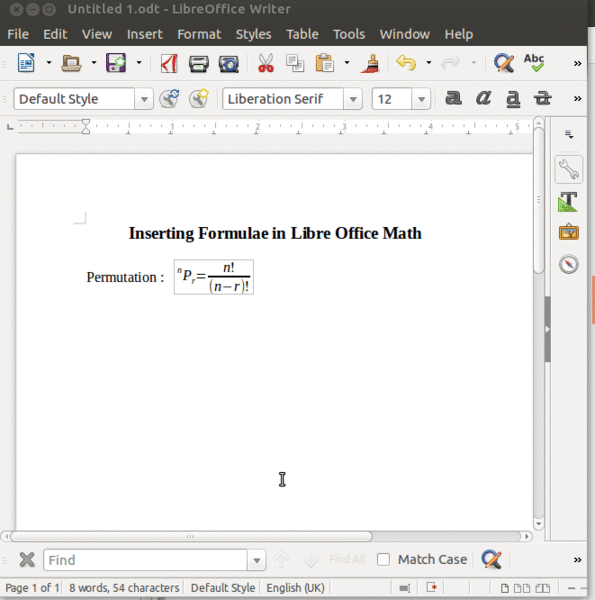
Task: Click the Clone Formatting paintbrush icon
Action: click(x=370, y=63)
